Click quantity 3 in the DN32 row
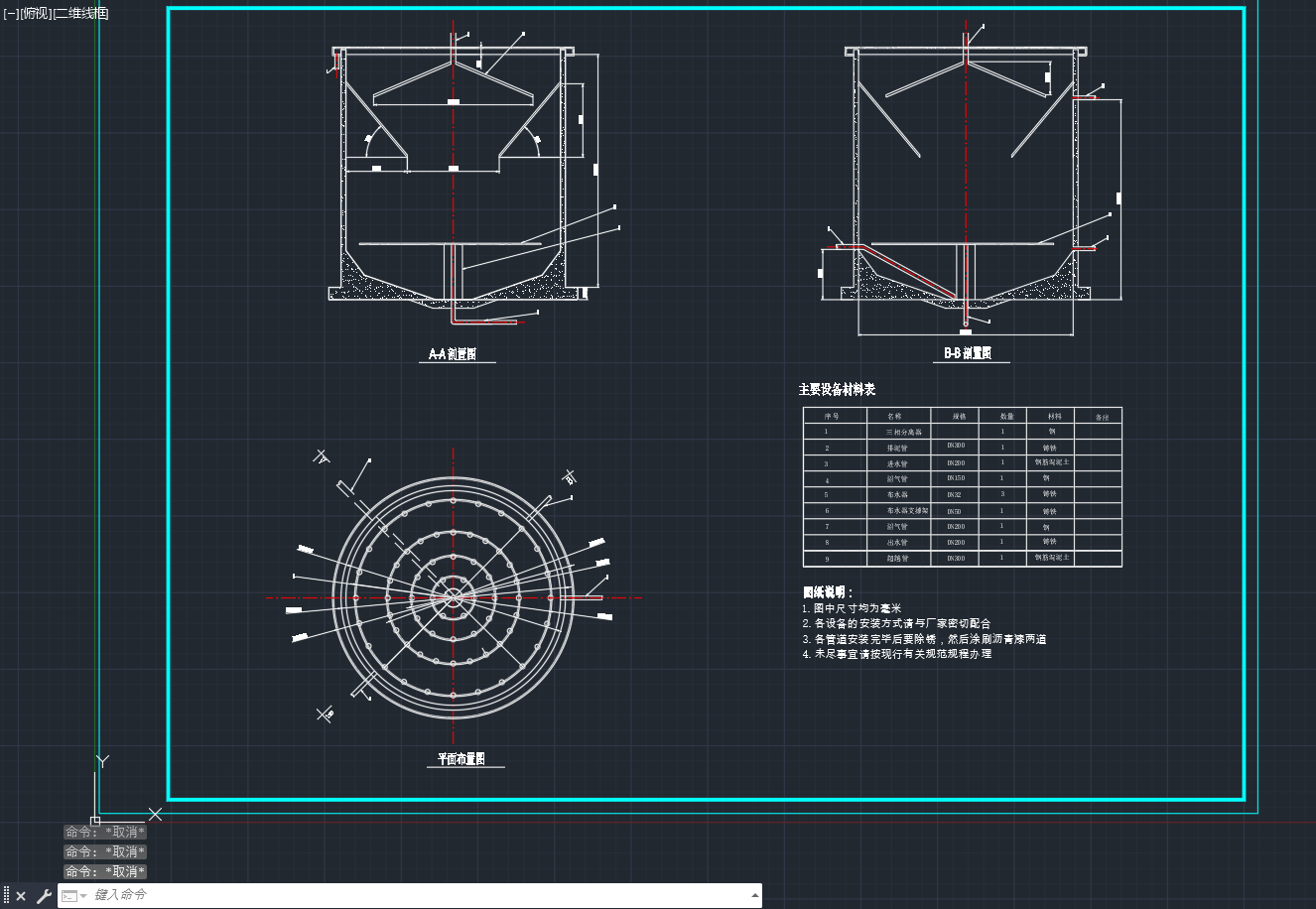1316x909 pixels. point(1002,494)
